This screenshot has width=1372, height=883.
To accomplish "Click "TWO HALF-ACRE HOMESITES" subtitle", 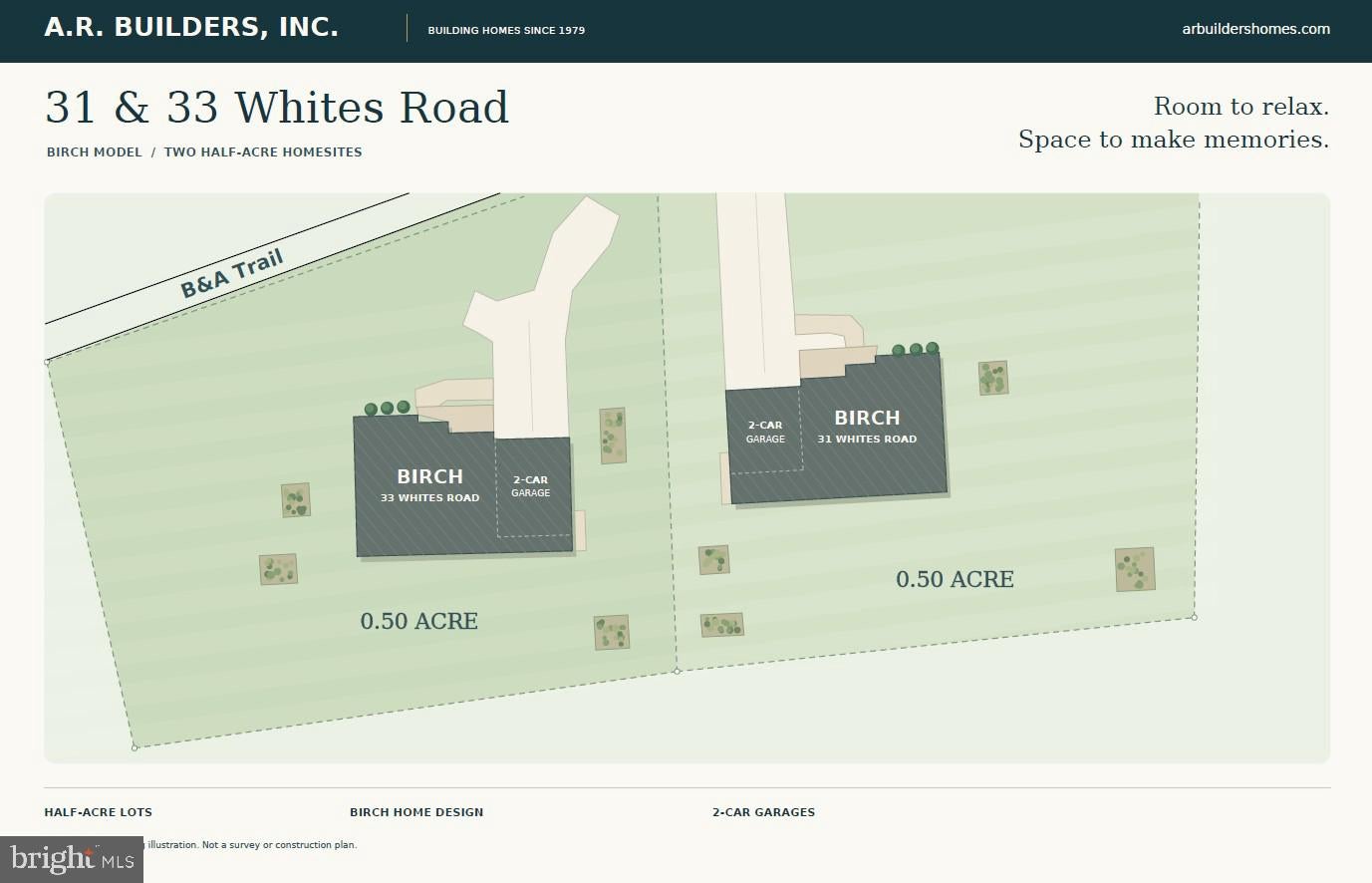I will click(x=263, y=152).
